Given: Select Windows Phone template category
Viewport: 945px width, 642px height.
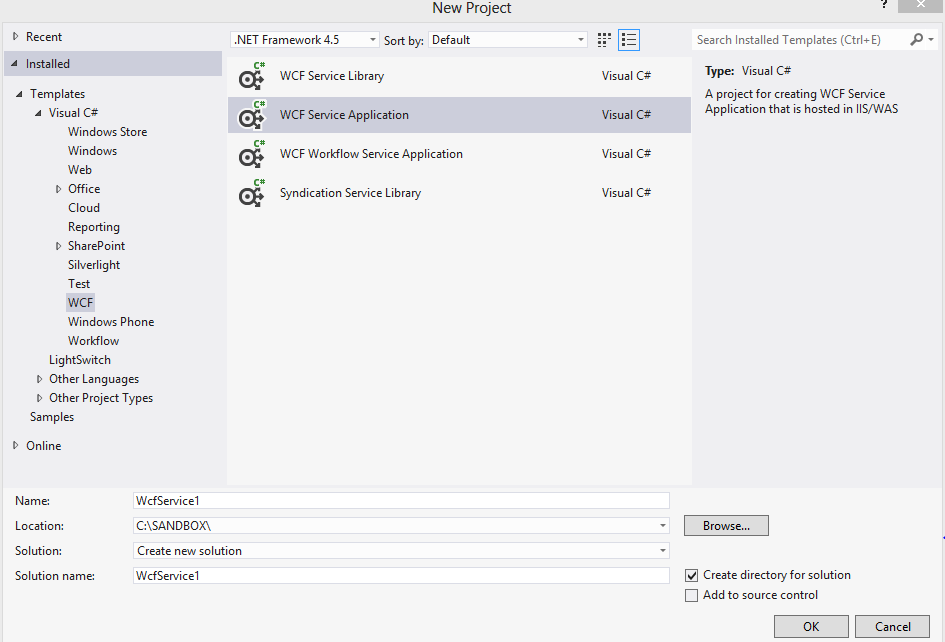Looking at the screenshot, I should (111, 322).
